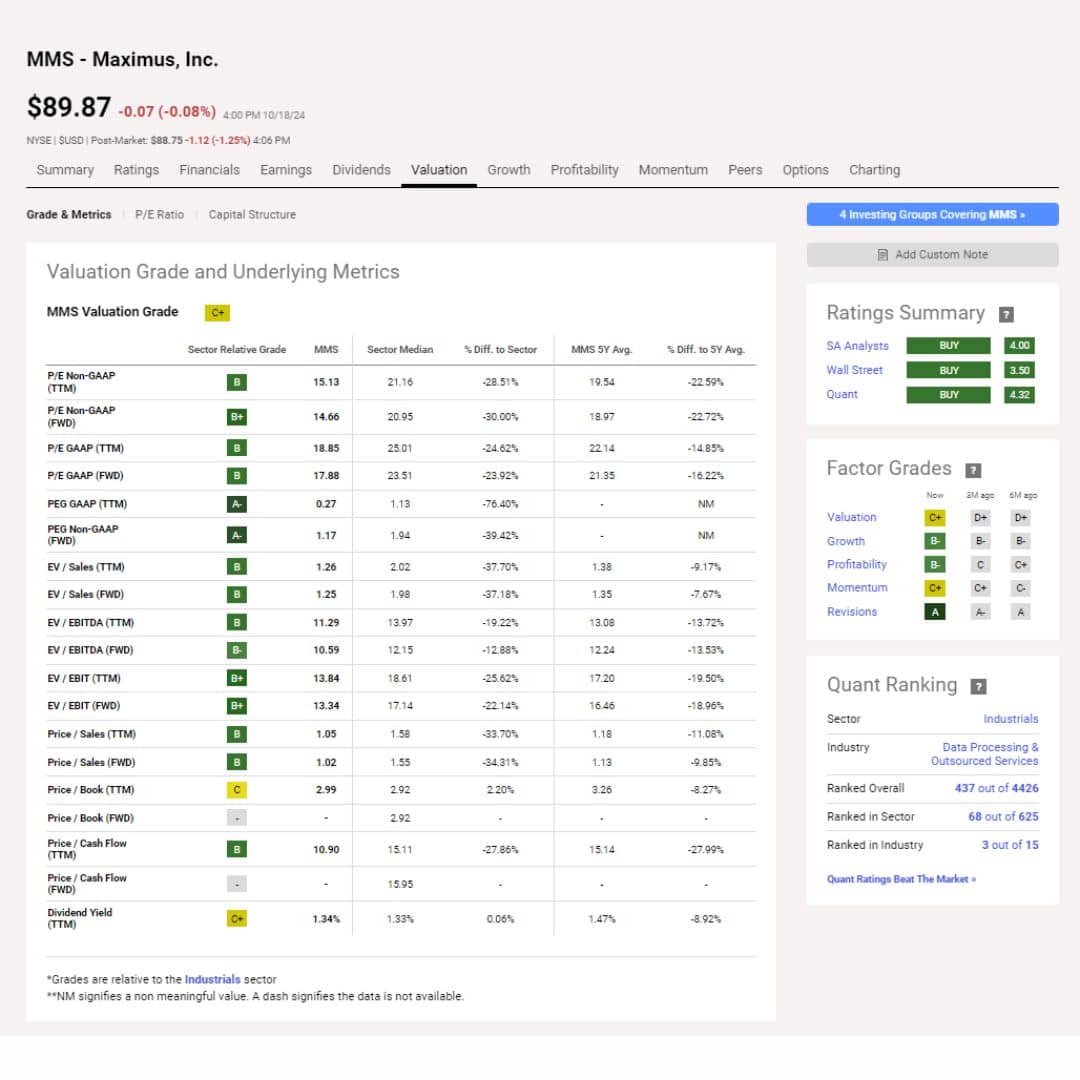
Task: Open Ratings Summary help question icon
Action: (x=1006, y=315)
